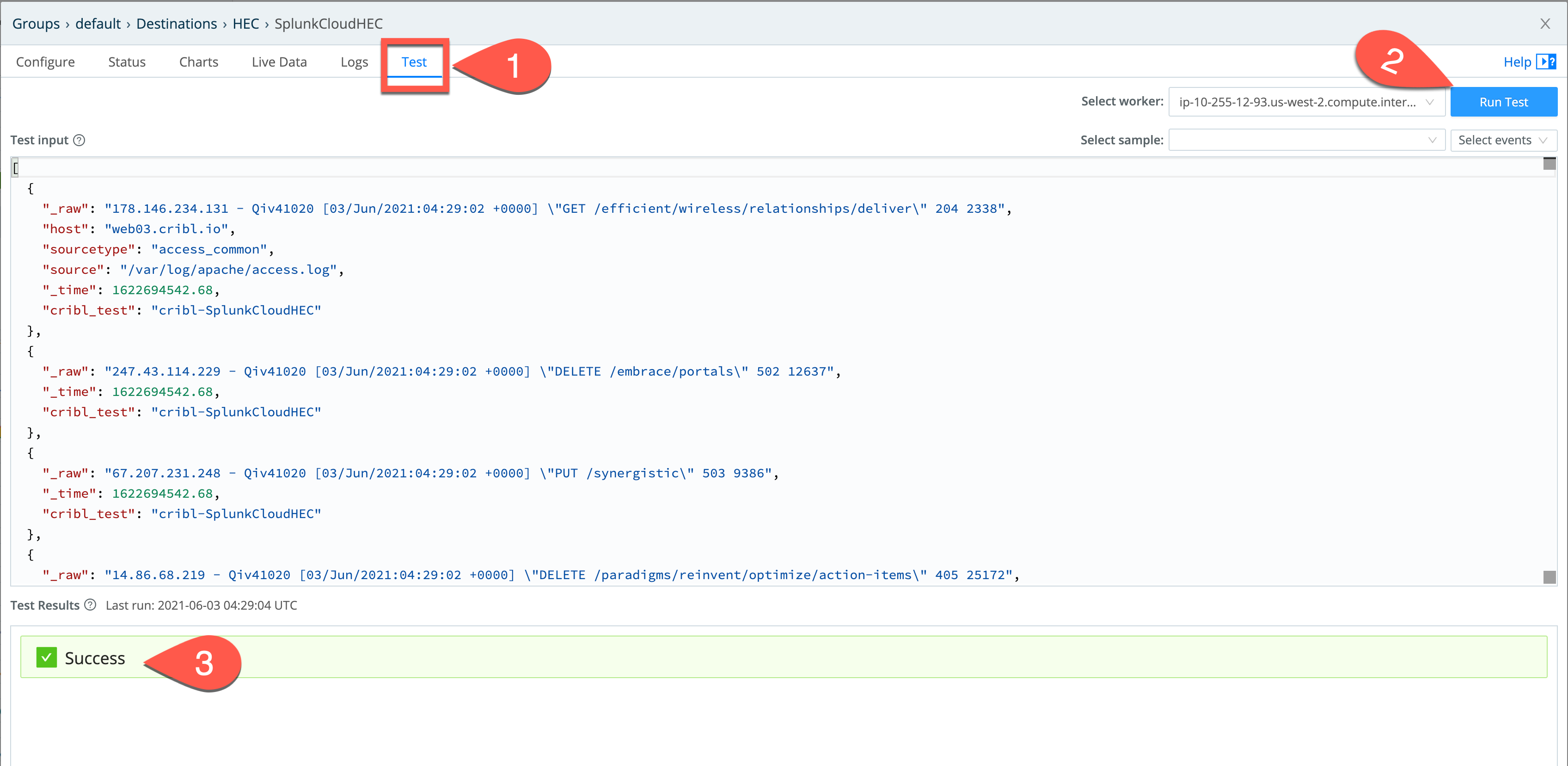Screen dimensions: 1568x766
Task: Open the Help link
Action: (x=1518, y=62)
